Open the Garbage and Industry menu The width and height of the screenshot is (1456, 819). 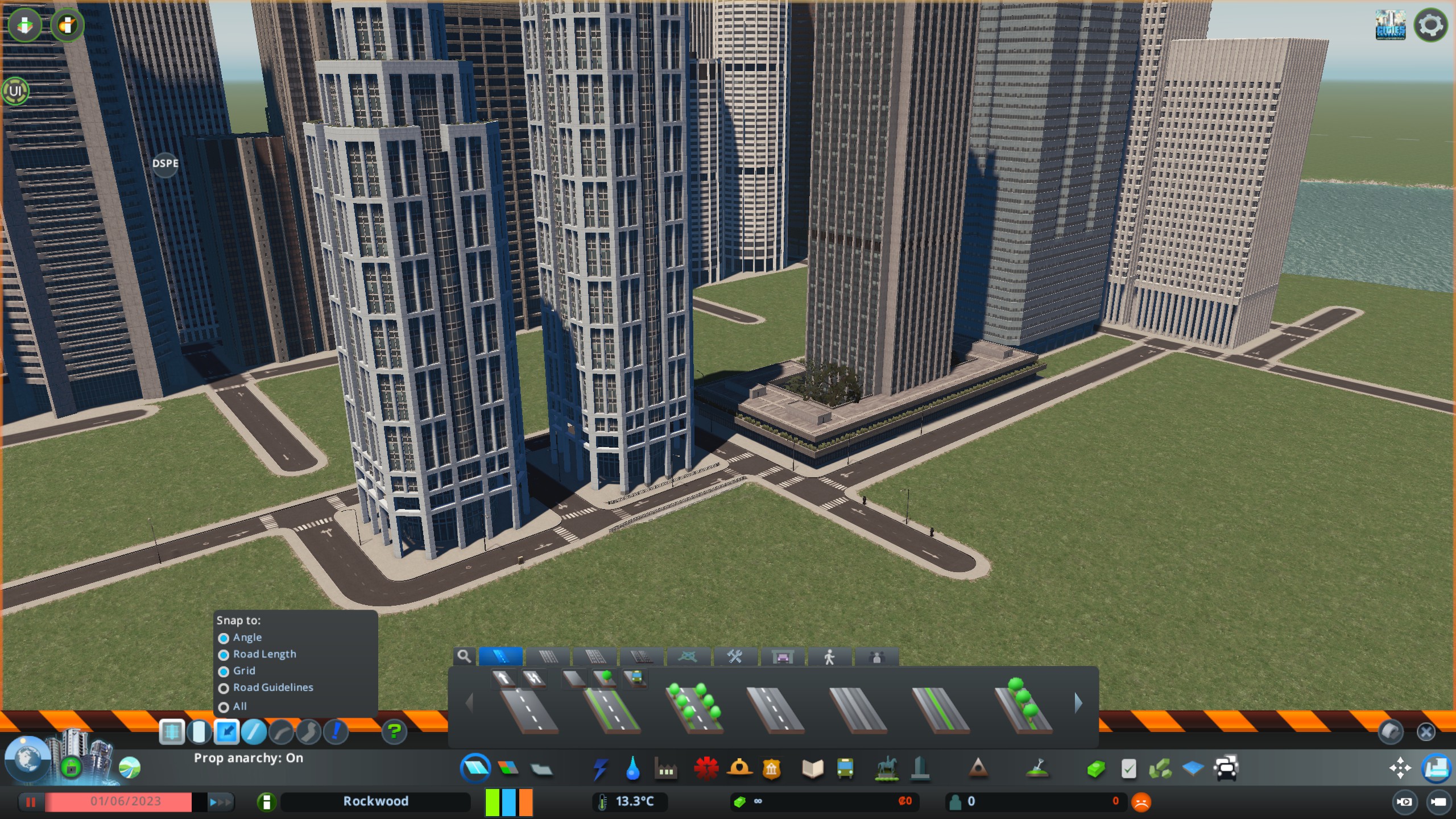point(666,768)
